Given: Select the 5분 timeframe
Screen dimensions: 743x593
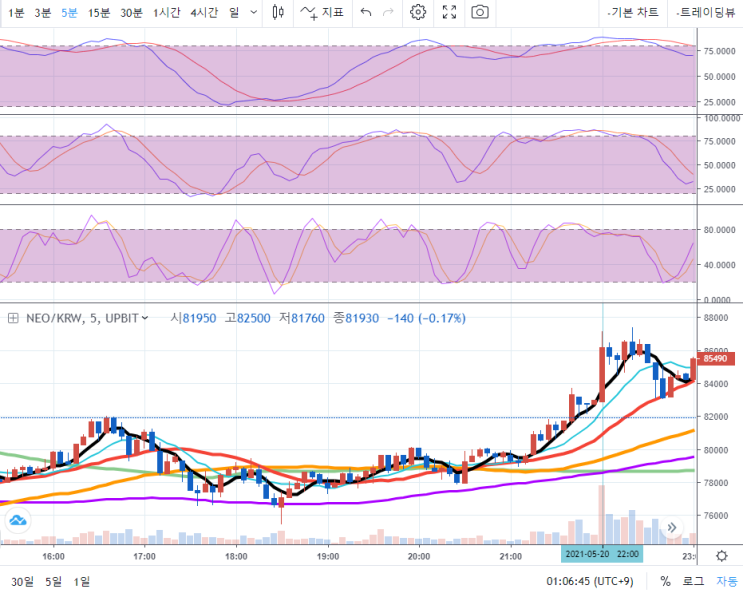Looking at the screenshot, I should point(69,12).
